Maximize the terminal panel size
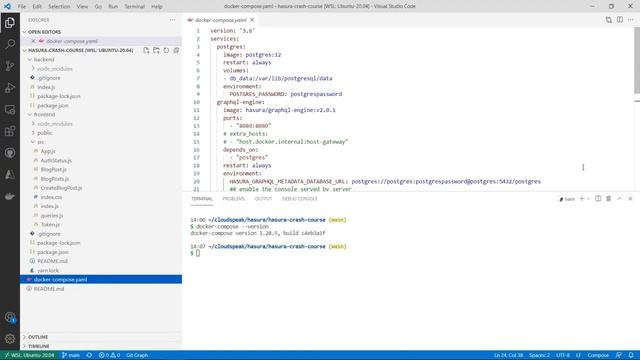The width and height of the screenshot is (640, 360). (x=620, y=199)
